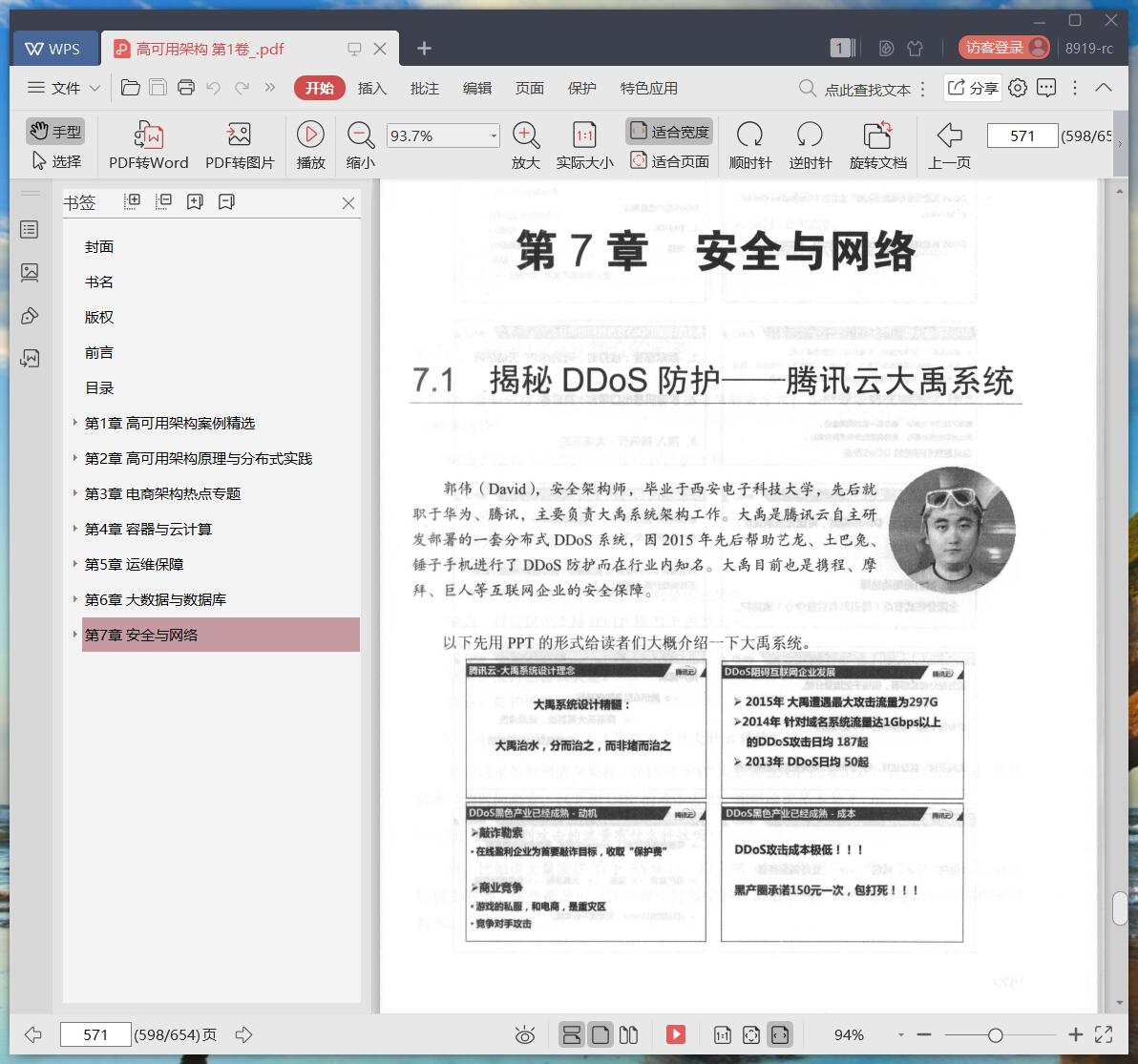Convert using the PDF转Word tool
Screen dimensions: 1138x1064
click(149, 145)
